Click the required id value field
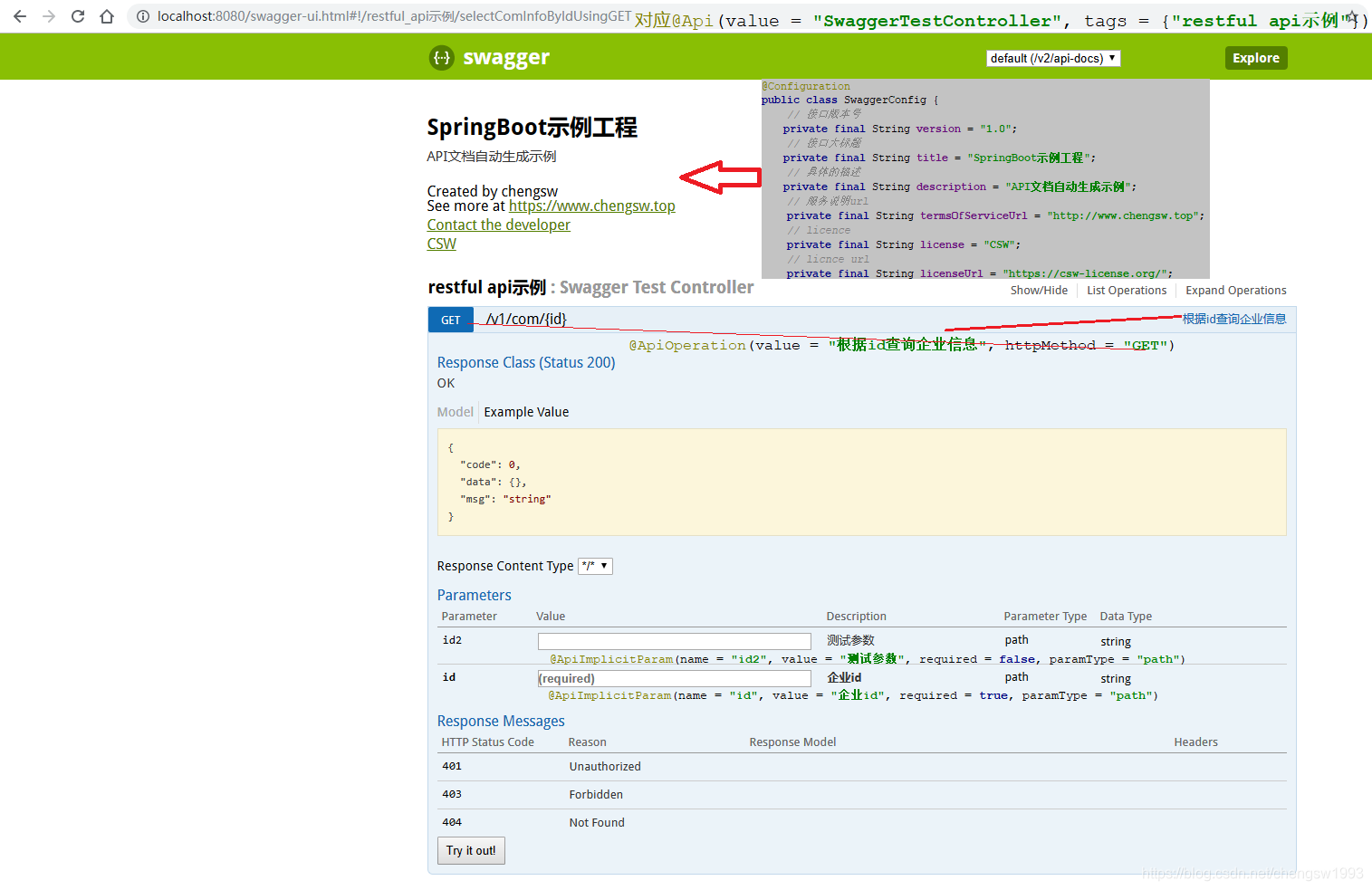 click(x=675, y=678)
